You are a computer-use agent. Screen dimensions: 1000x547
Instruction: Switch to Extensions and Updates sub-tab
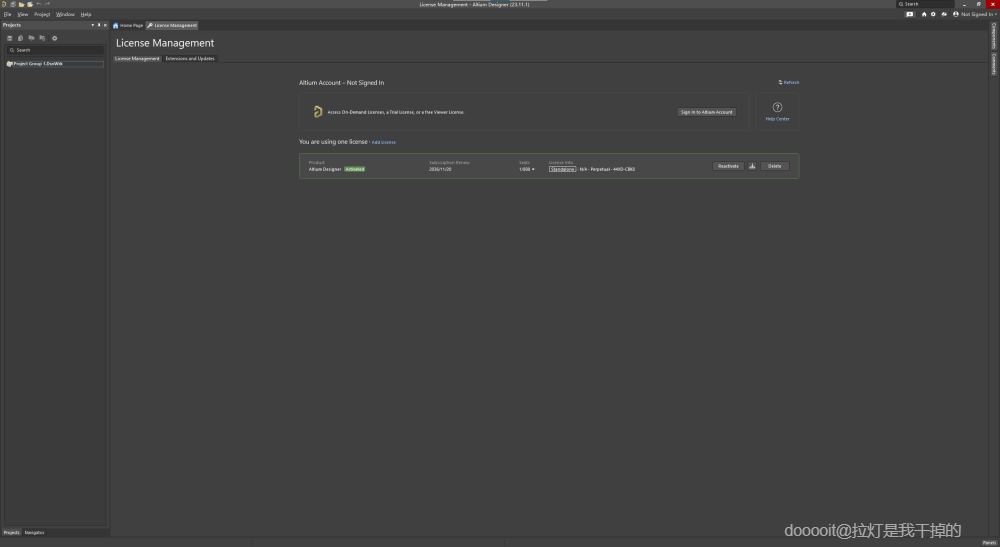(x=190, y=59)
